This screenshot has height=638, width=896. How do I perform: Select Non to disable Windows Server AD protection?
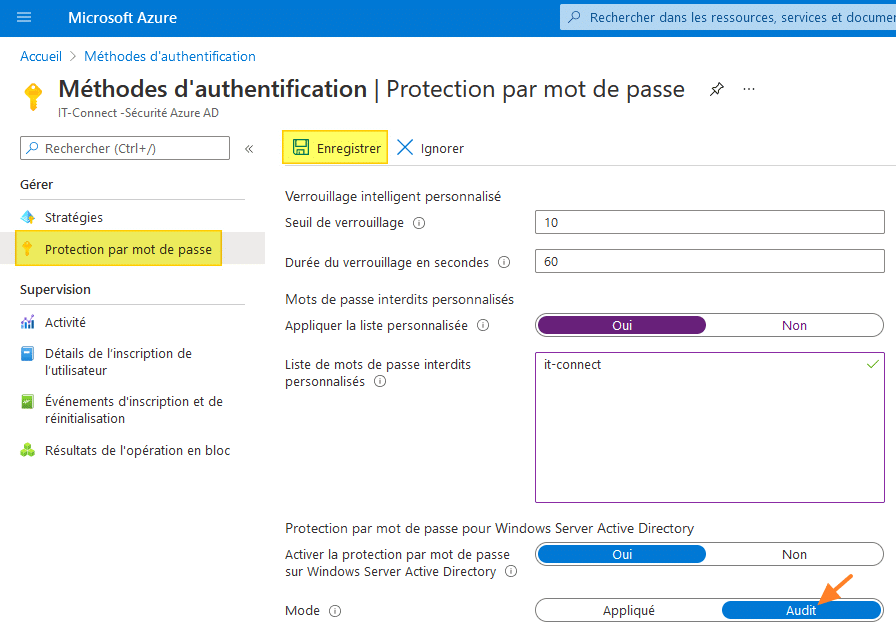point(794,553)
